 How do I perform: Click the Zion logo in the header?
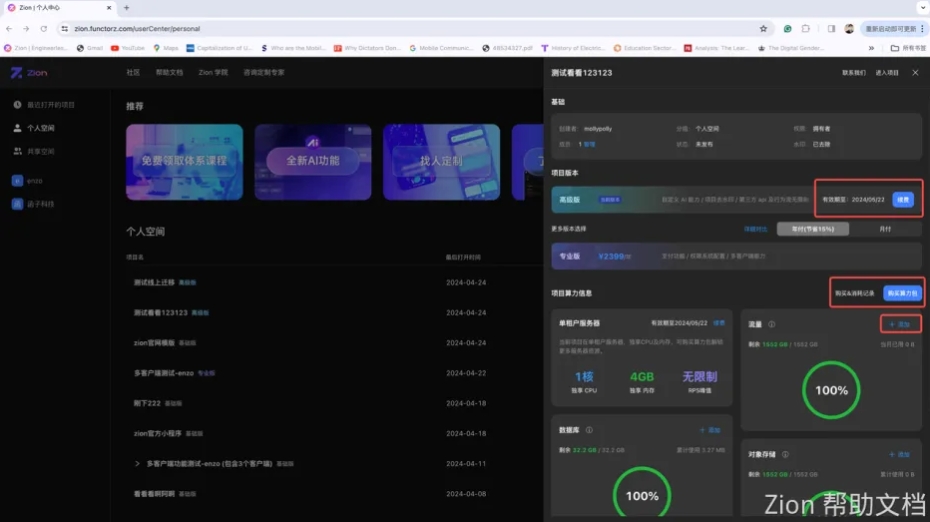click(x=28, y=72)
